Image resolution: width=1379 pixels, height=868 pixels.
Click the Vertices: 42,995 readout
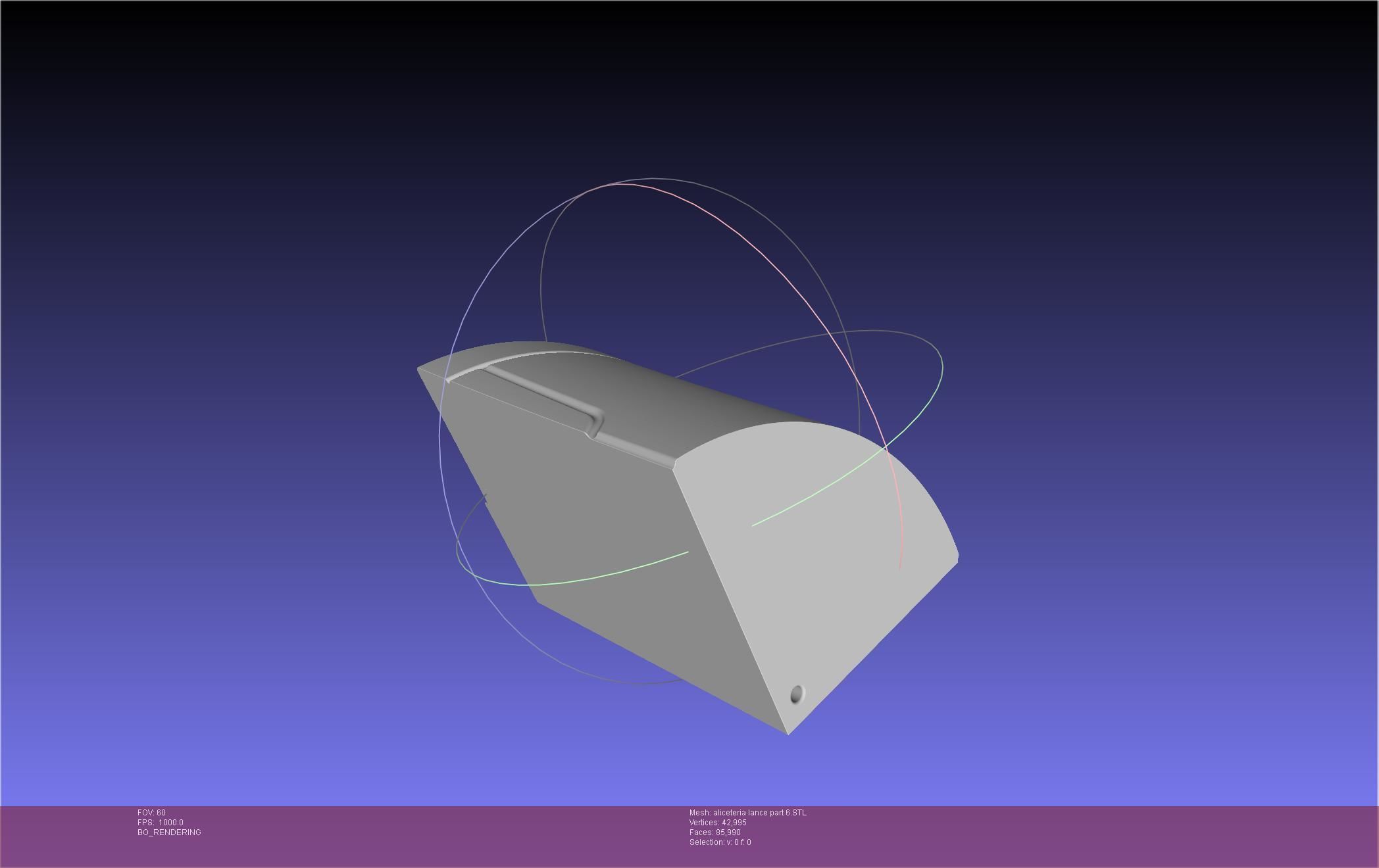click(x=718, y=823)
